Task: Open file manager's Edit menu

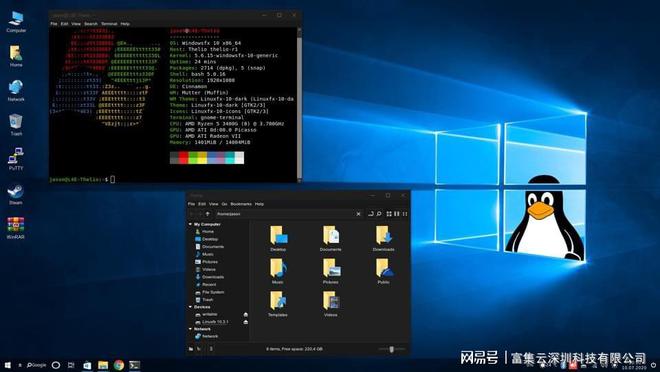Action: [x=202, y=204]
